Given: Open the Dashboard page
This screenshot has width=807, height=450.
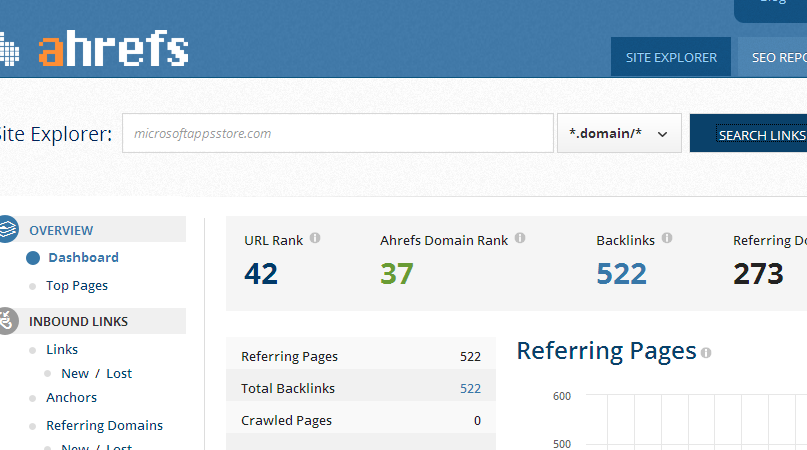Looking at the screenshot, I should (83, 257).
